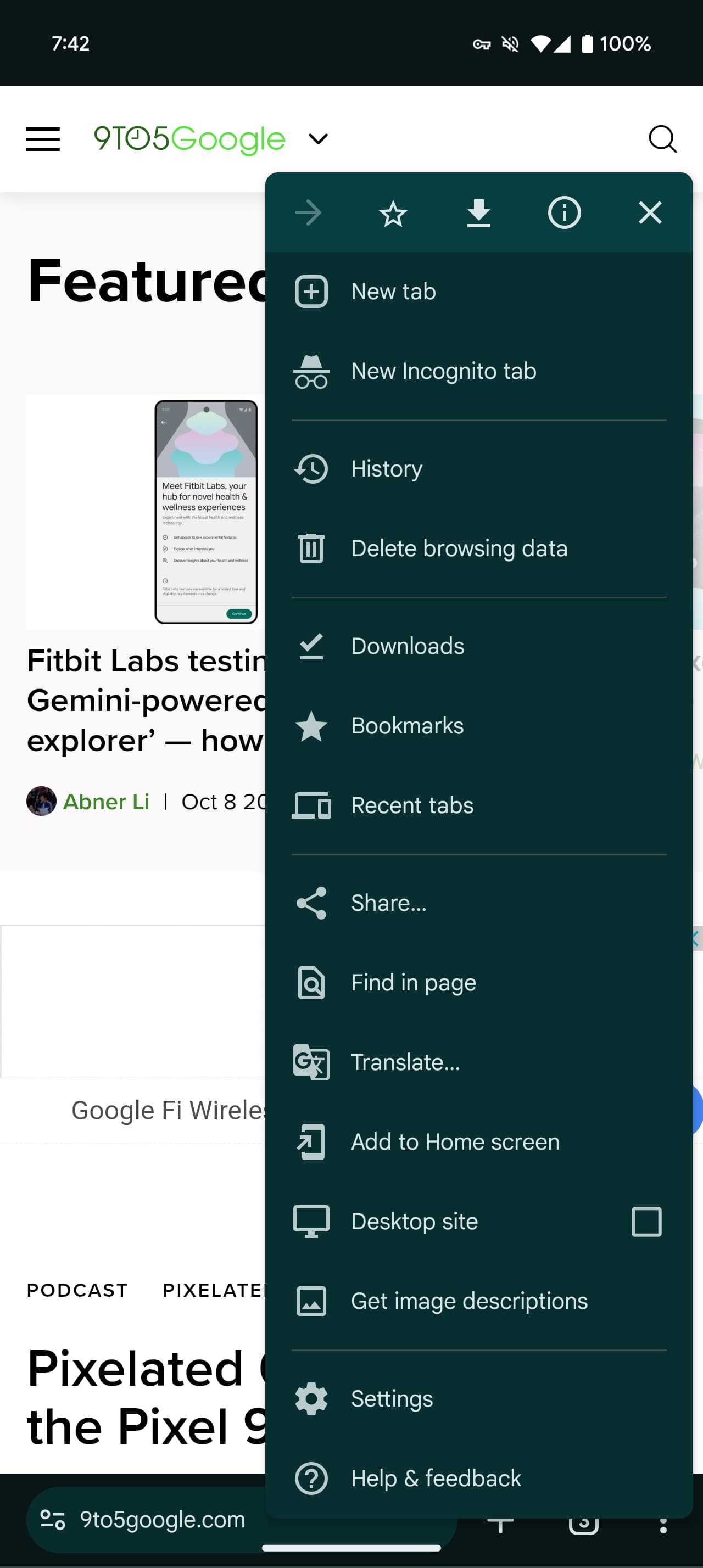Enable the Desktop site checkbox
This screenshot has width=703, height=1568.
(x=646, y=1222)
